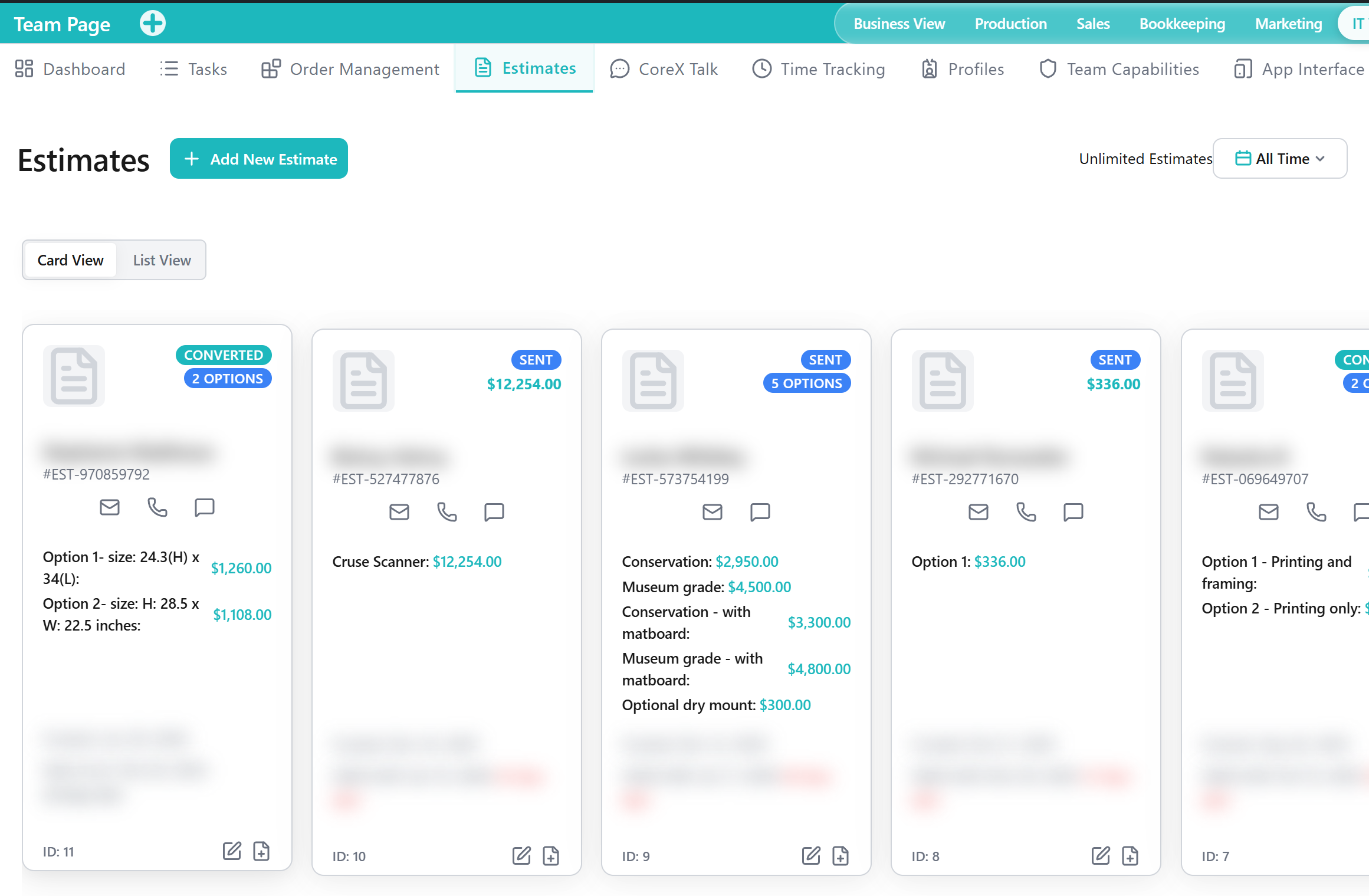Screen dimensions: 1369x896
Task: Click document thumbnail on estimate #EST-573754199
Action: (x=653, y=380)
